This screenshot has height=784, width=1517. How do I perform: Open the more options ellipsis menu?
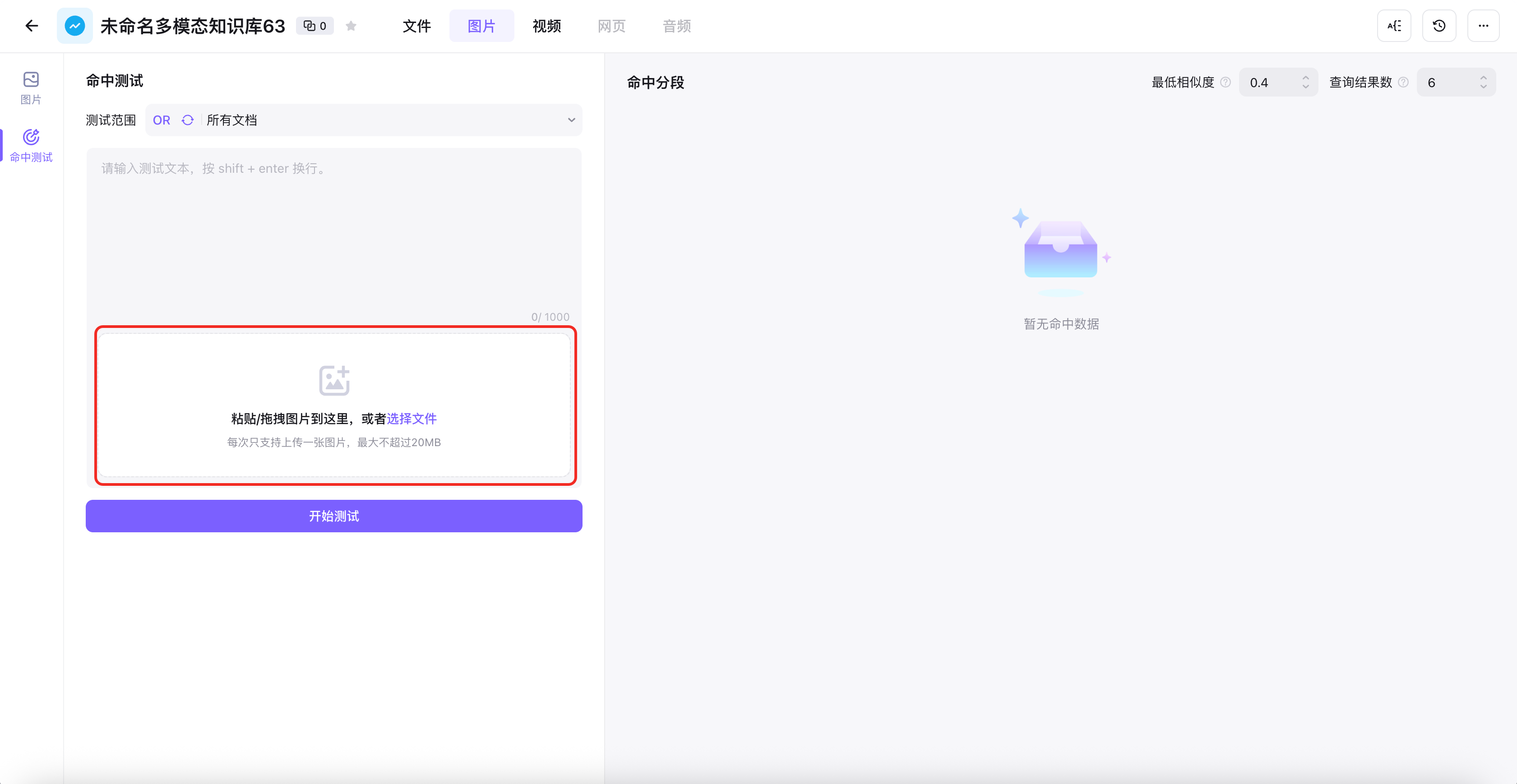tap(1483, 26)
